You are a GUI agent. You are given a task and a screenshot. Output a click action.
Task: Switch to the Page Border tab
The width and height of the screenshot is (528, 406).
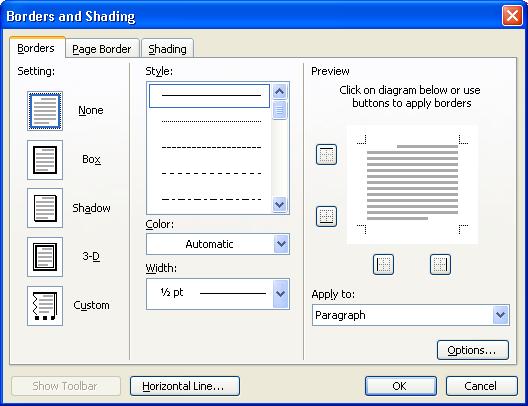tap(102, 49)
